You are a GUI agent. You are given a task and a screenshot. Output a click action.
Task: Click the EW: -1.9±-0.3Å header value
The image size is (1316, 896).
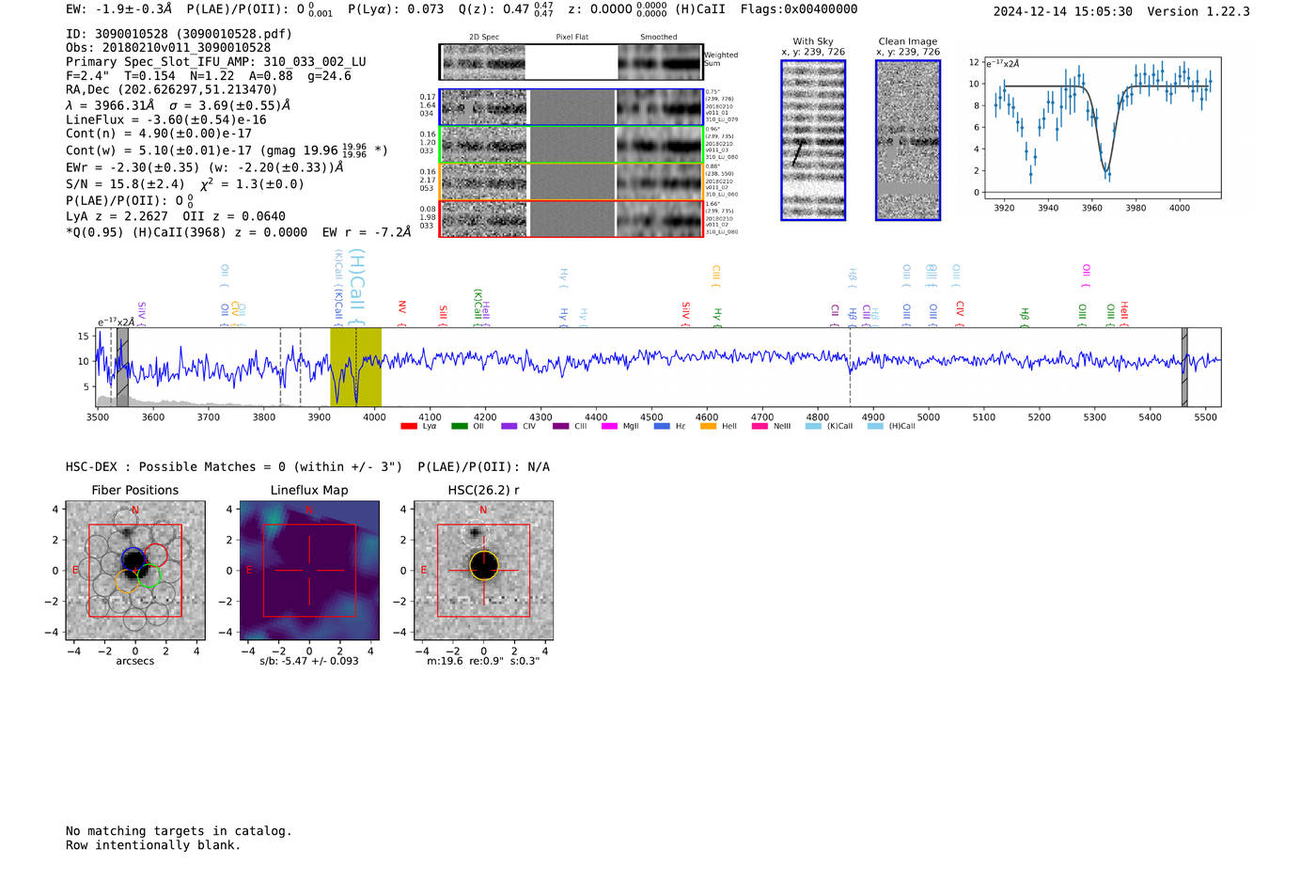click(x=118, y=9)
